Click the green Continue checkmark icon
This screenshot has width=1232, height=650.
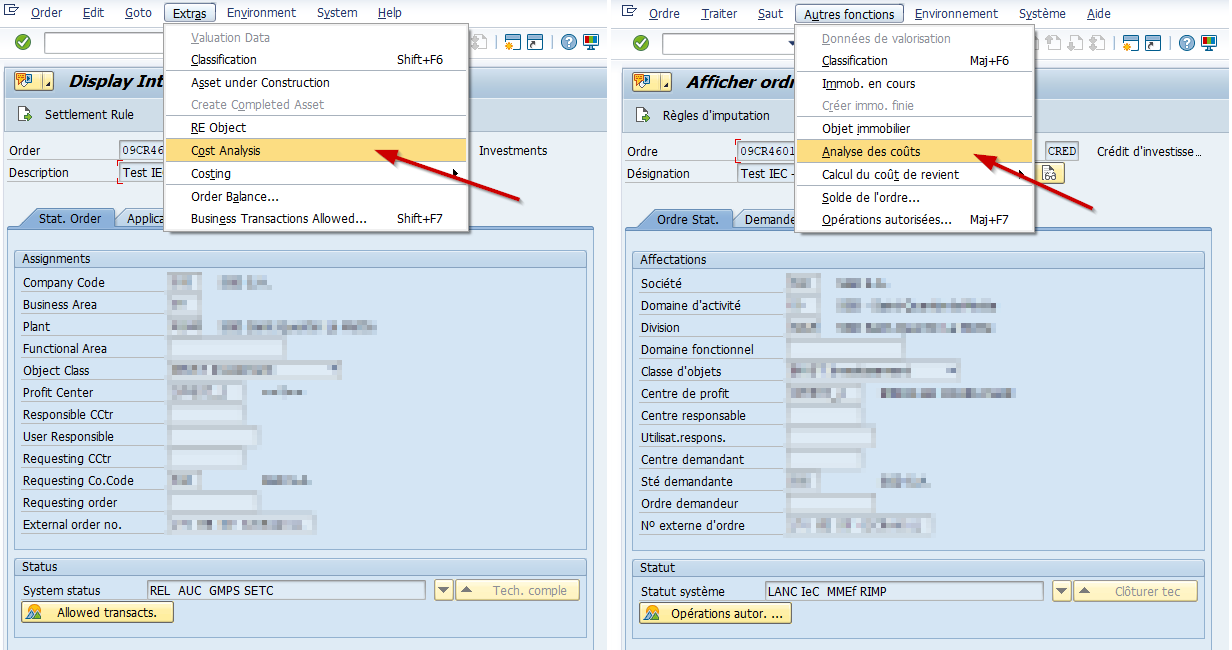click(x=21, y=43)
